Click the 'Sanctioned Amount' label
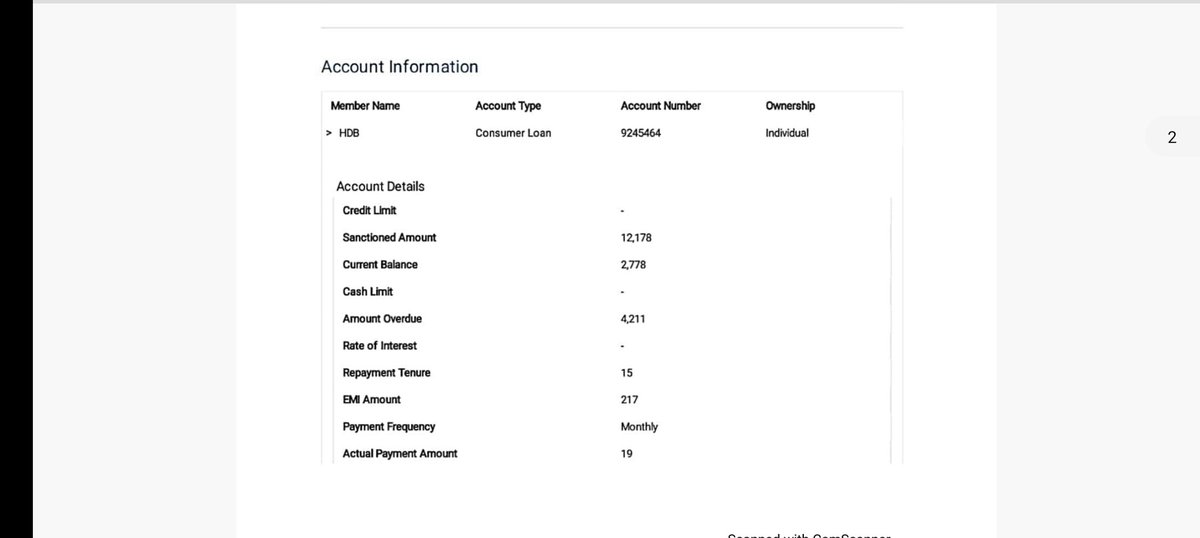 [x=389, y=238]
